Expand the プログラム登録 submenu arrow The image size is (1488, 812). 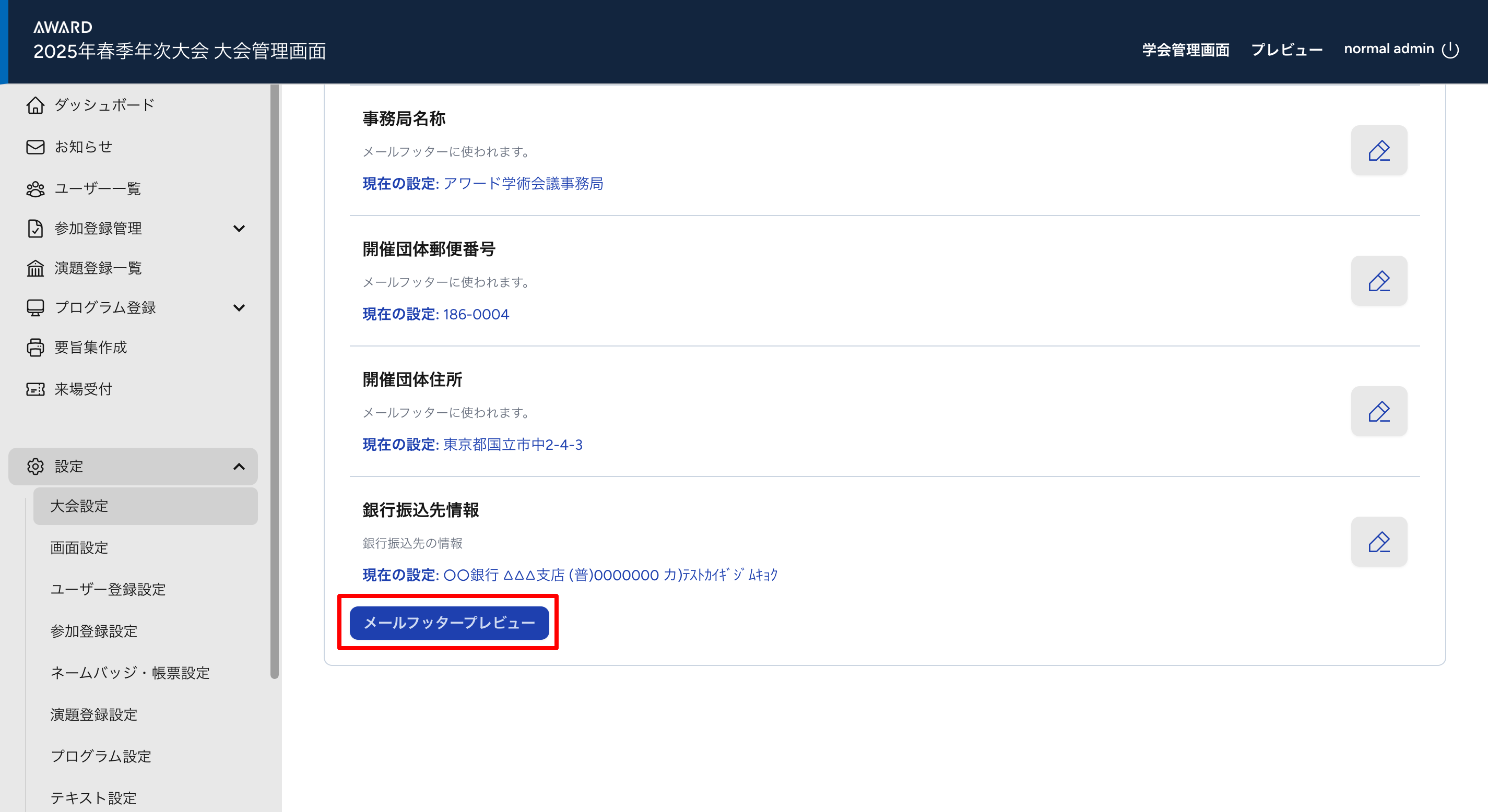click(x=239, y=308)
